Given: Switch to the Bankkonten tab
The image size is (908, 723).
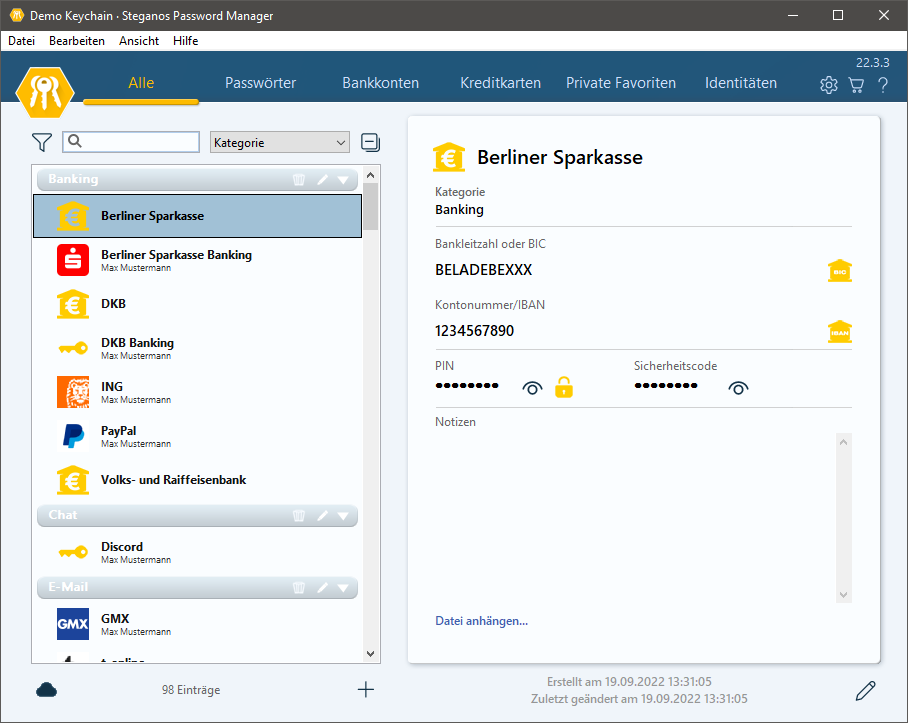Looking at the screenshot, I should coord(380,83).
